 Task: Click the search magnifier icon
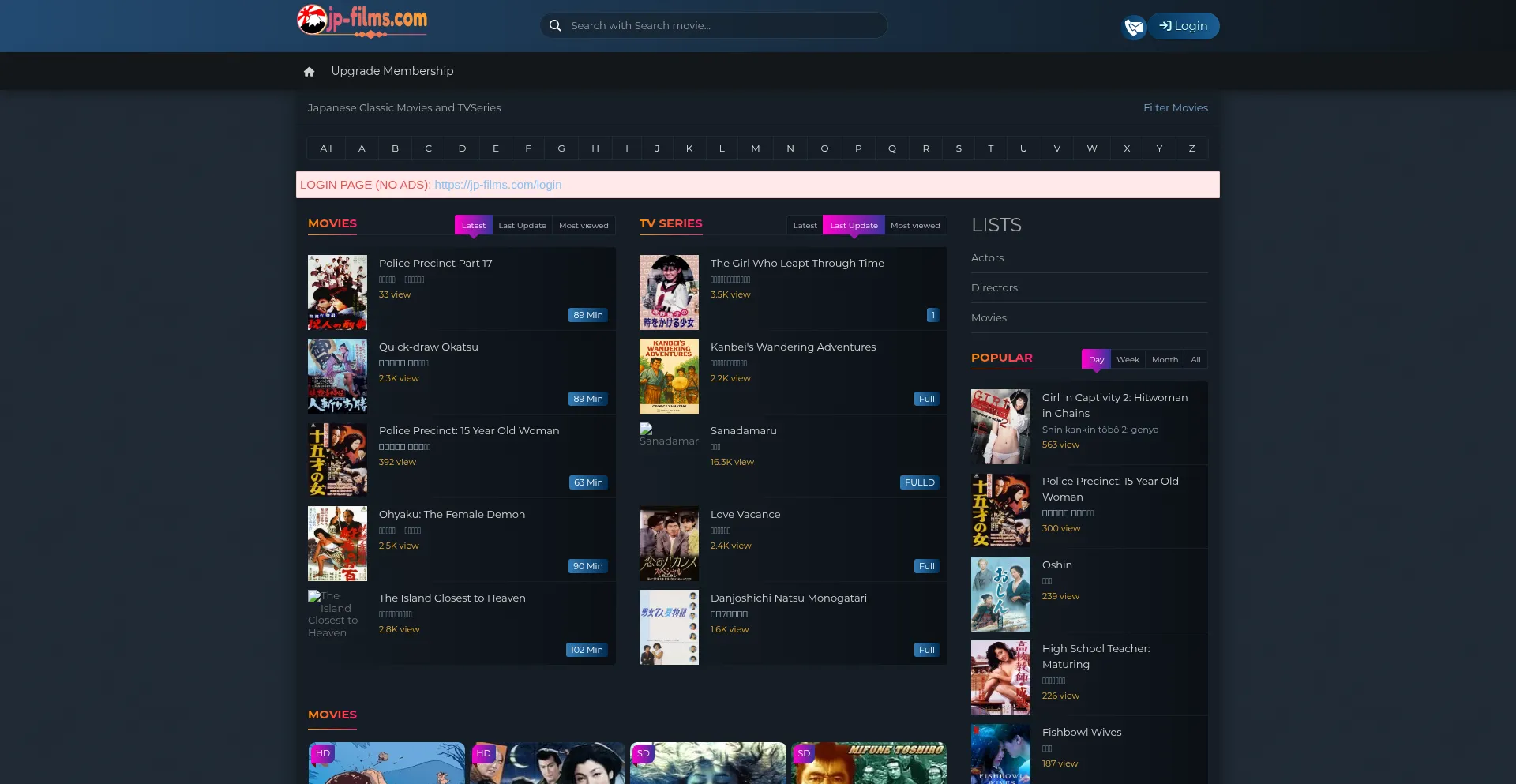[x=555, y=26]
